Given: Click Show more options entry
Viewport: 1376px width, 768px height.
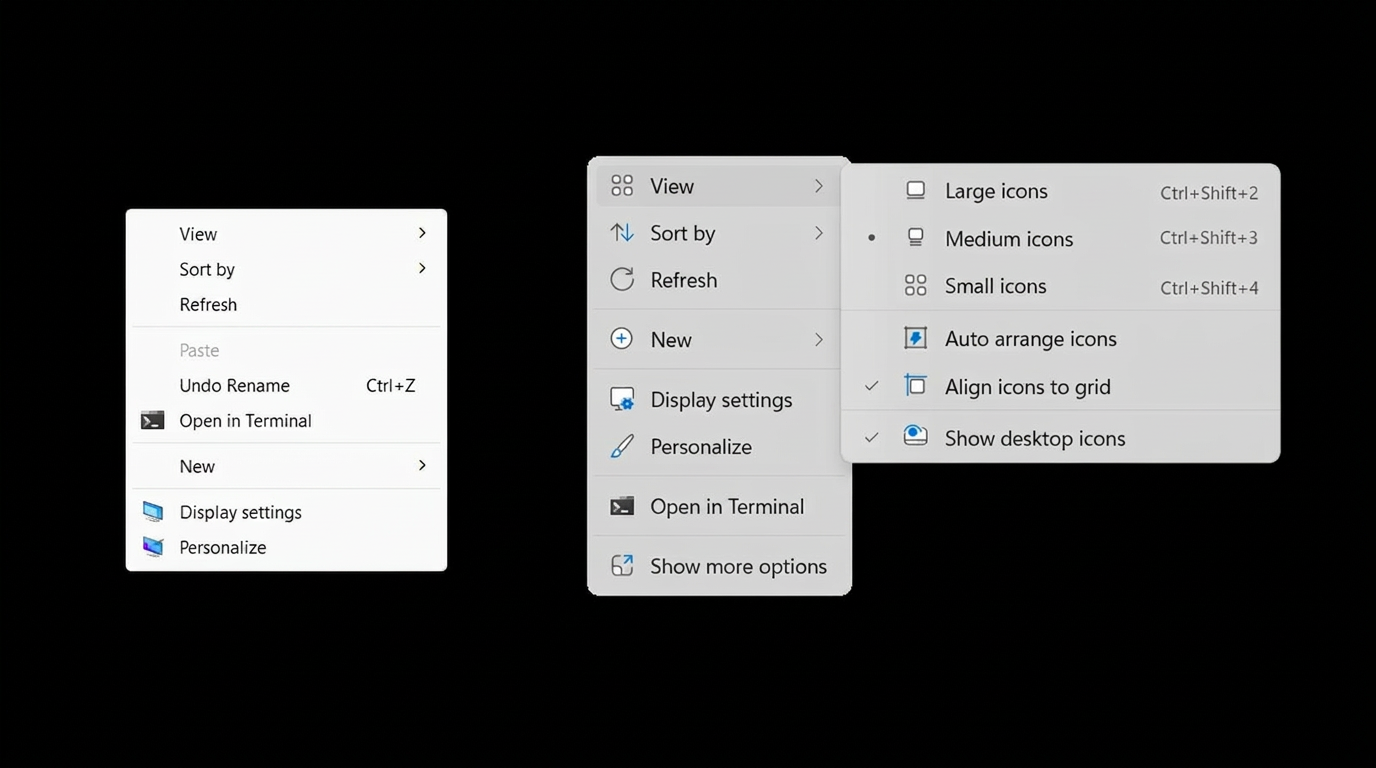Looking at the screenshot, I should (x=719, y=566).
